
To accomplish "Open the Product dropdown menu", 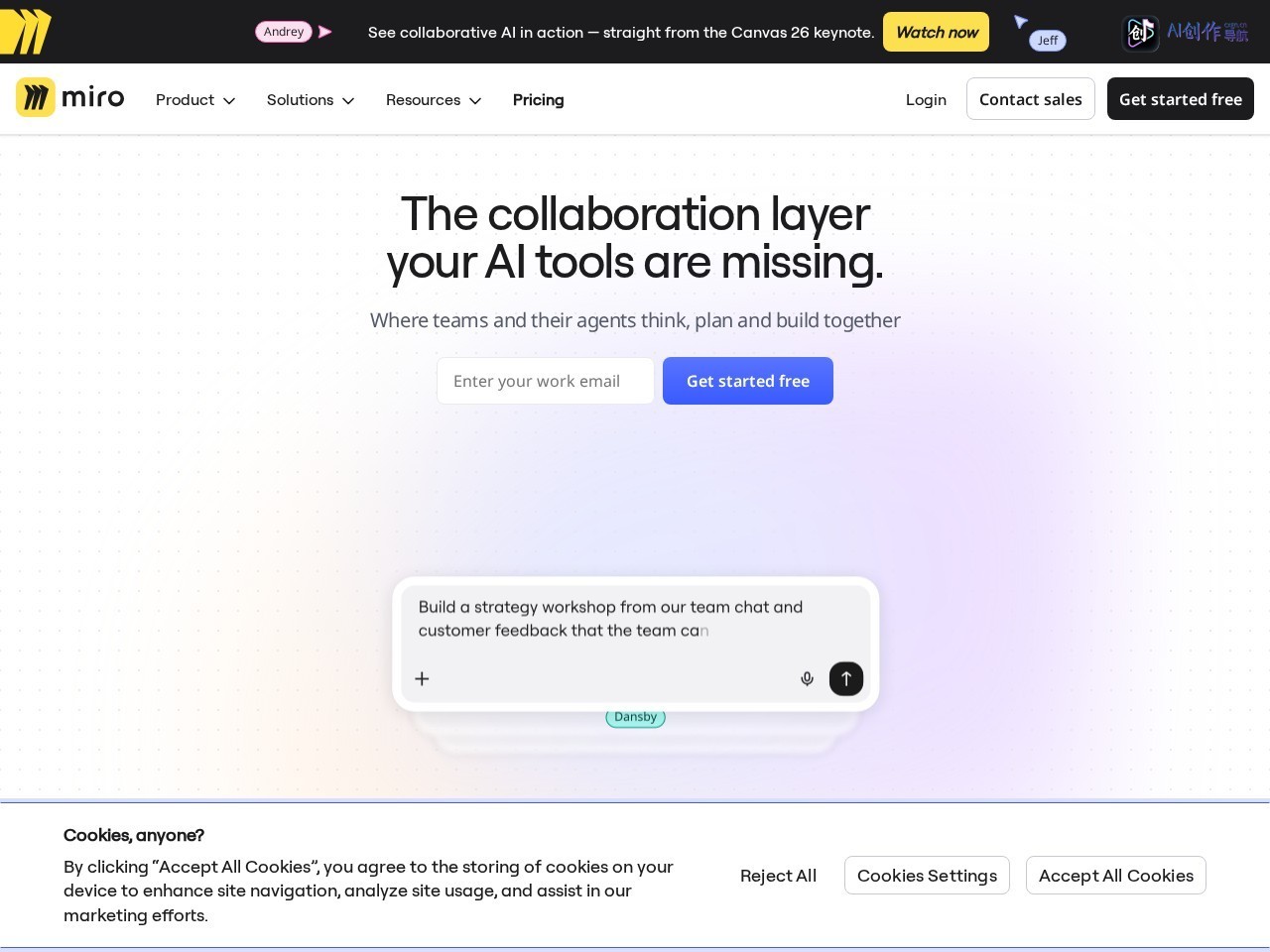I will coord(195,100).
